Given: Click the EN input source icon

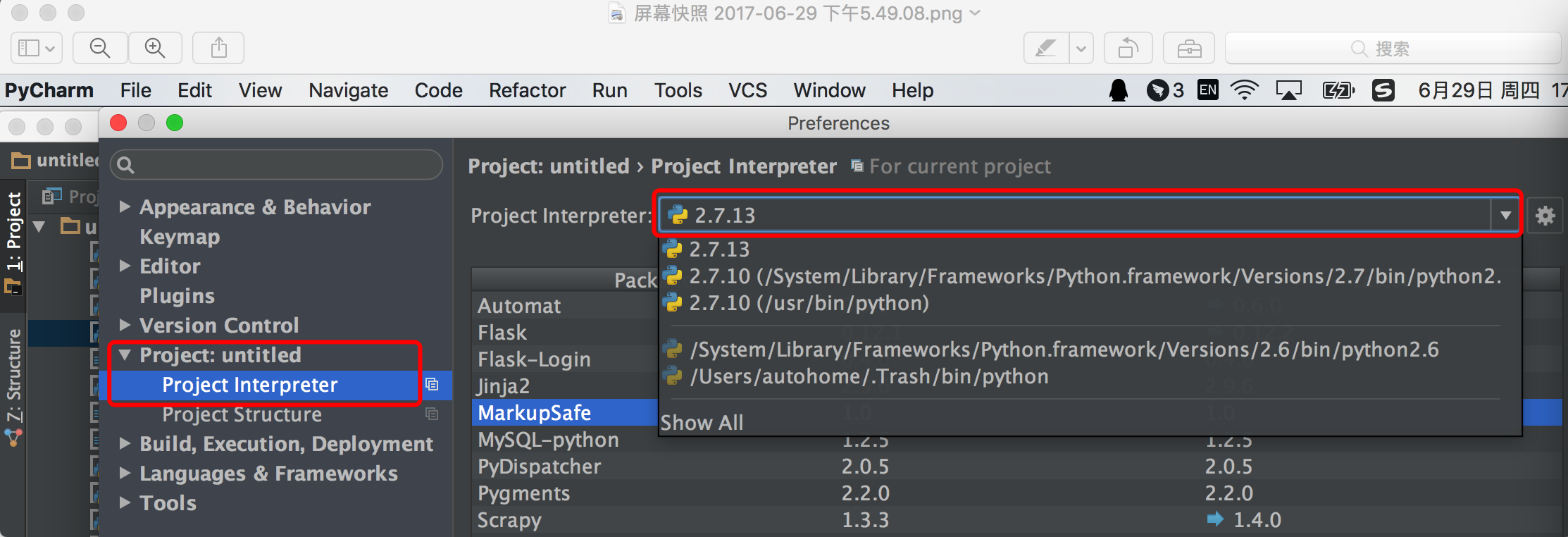Looking at the screenshot, I should tap(1208, 90).
